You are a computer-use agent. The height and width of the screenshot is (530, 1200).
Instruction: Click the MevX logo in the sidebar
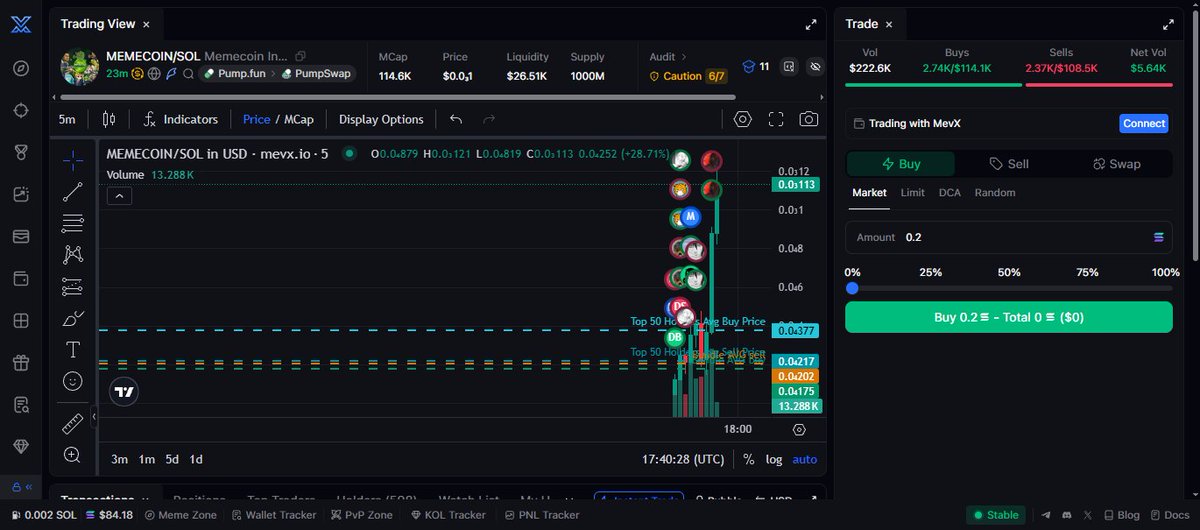21,25
